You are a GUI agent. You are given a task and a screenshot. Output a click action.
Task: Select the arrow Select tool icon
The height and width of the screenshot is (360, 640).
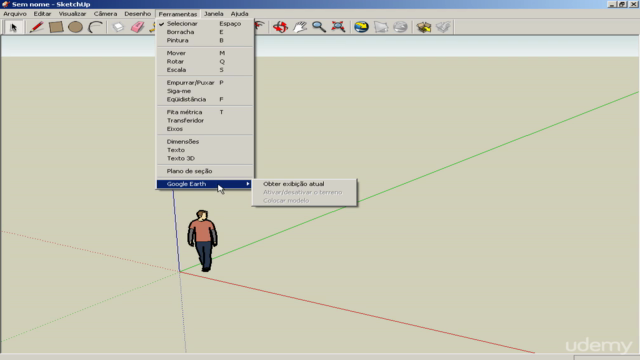point(13,27)
